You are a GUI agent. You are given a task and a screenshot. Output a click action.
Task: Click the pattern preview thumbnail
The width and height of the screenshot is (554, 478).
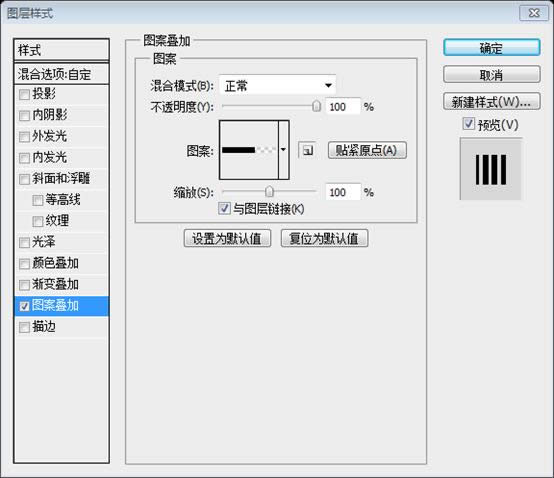pos(249,150)
